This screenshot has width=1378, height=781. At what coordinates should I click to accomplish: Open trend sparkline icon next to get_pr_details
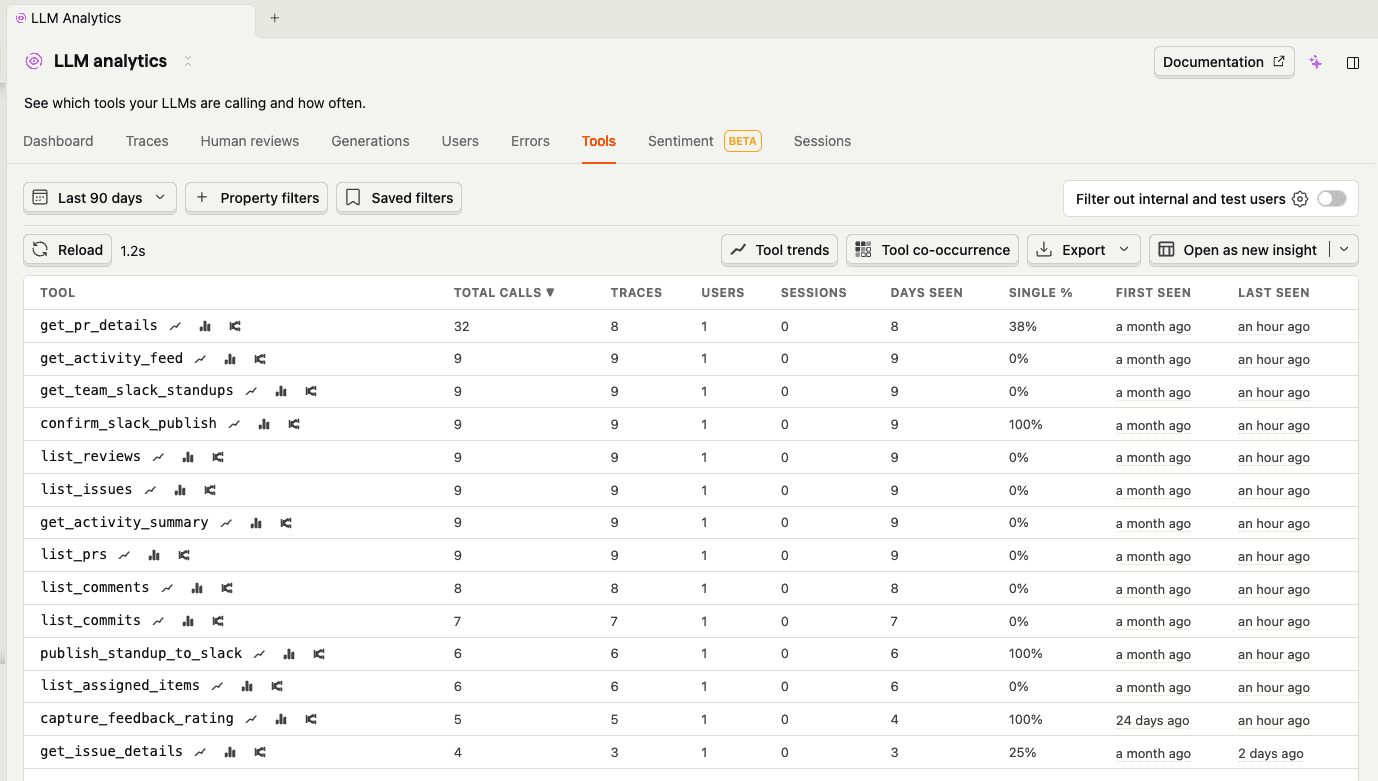[174, 325]
